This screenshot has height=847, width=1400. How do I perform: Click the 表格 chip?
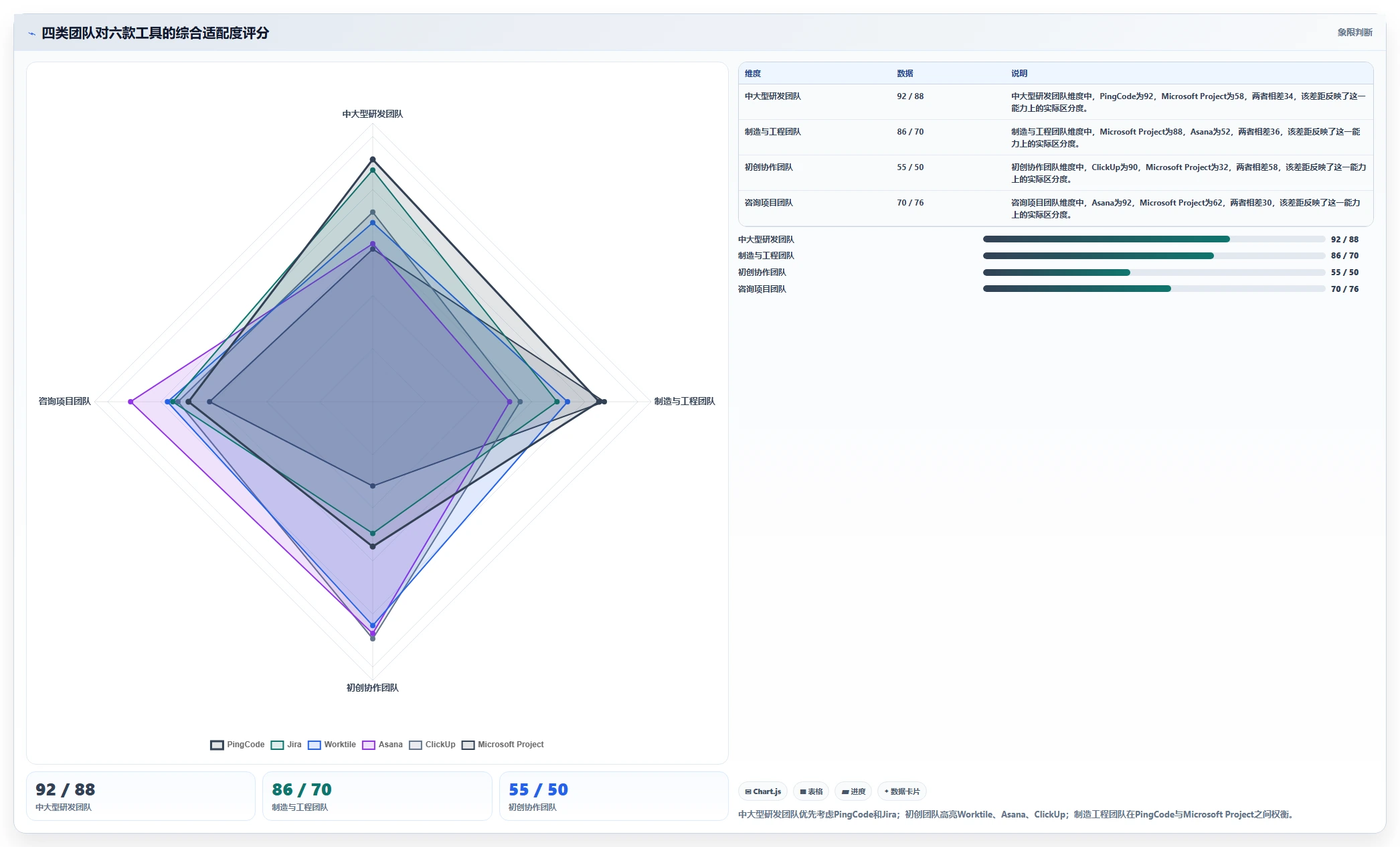click(x=811, y=791)
